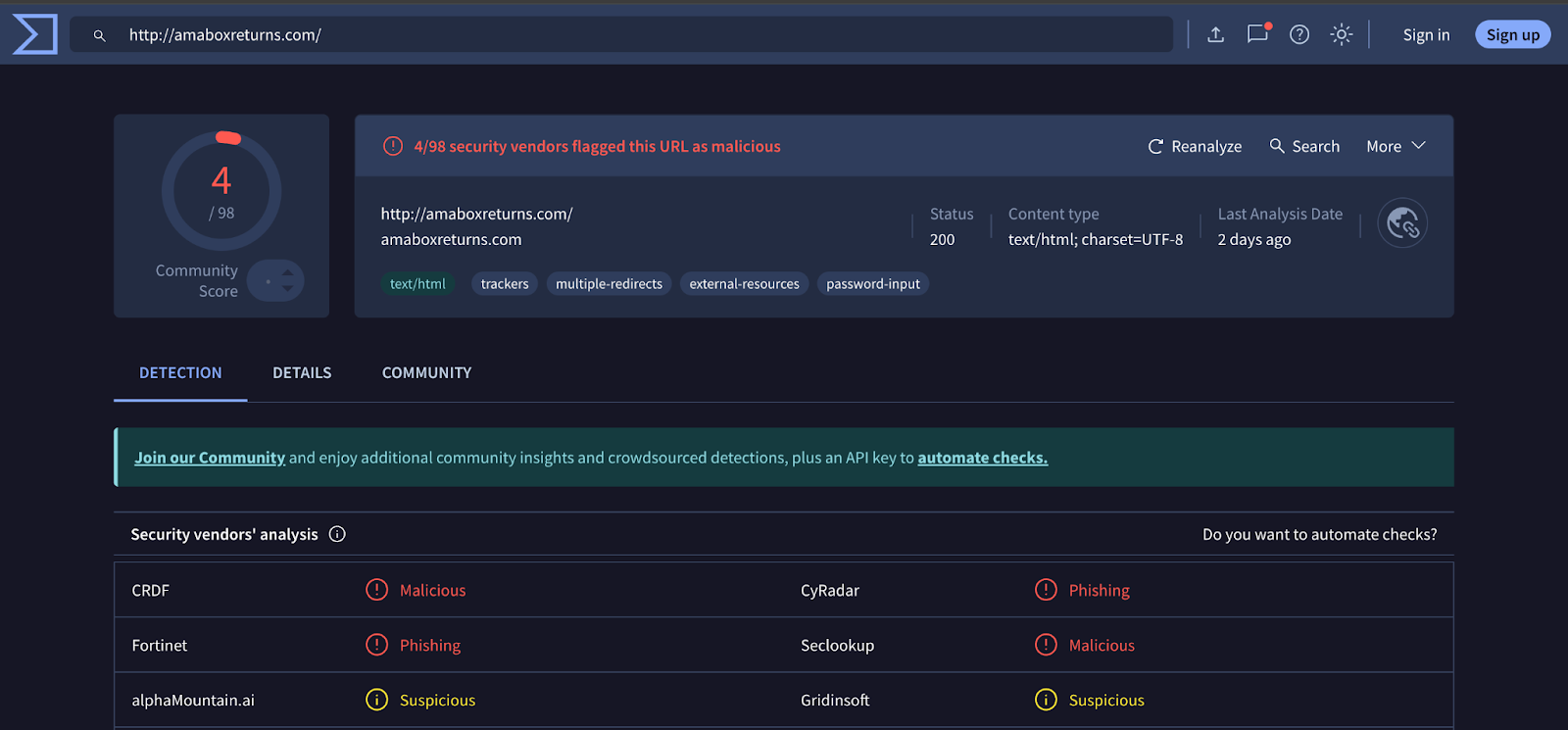
Task: Click the http://amaboxreturns.com/ URL text in summary
Action: click(476, 214)
